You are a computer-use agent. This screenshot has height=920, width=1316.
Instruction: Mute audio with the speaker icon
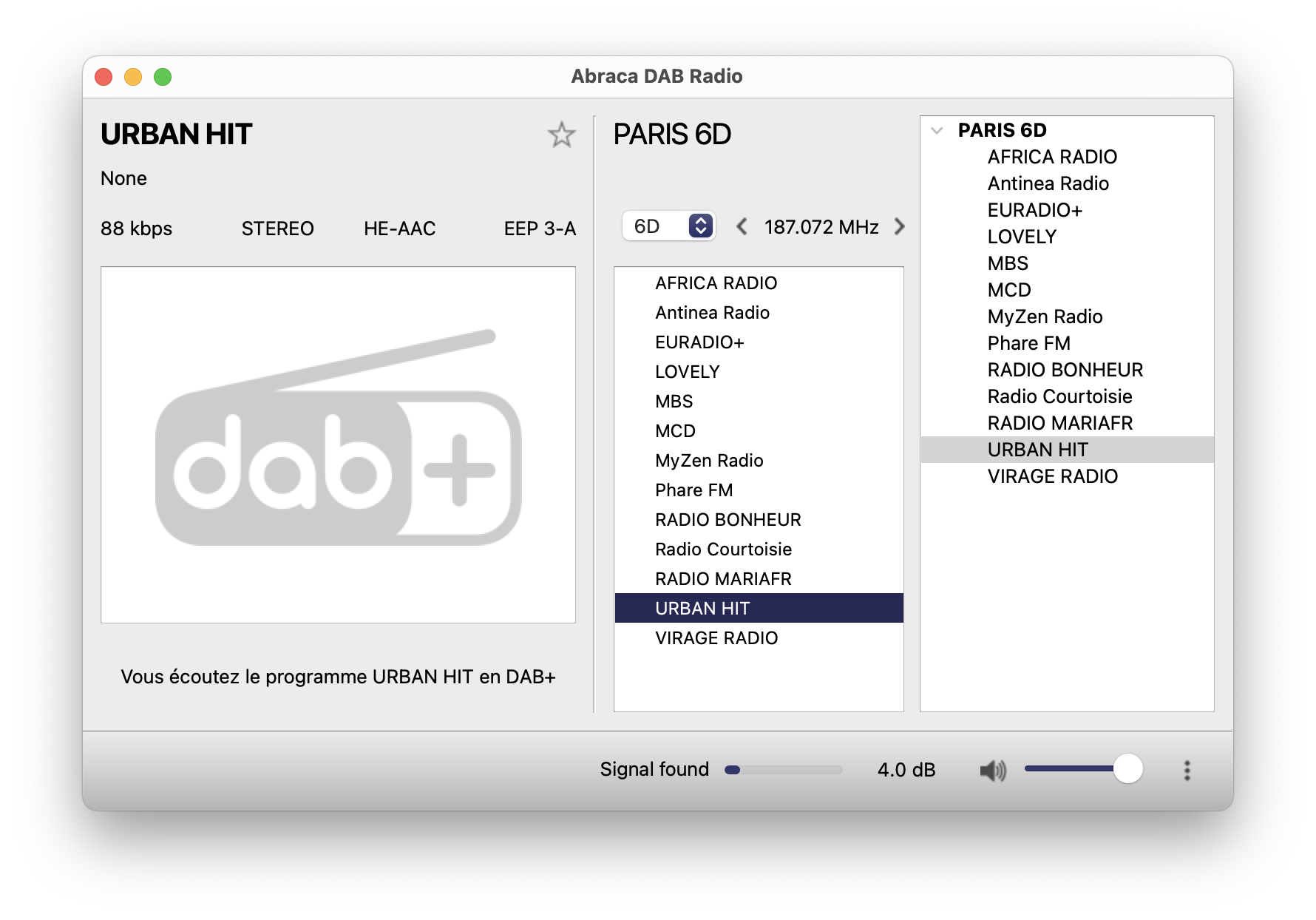point(993,770)
